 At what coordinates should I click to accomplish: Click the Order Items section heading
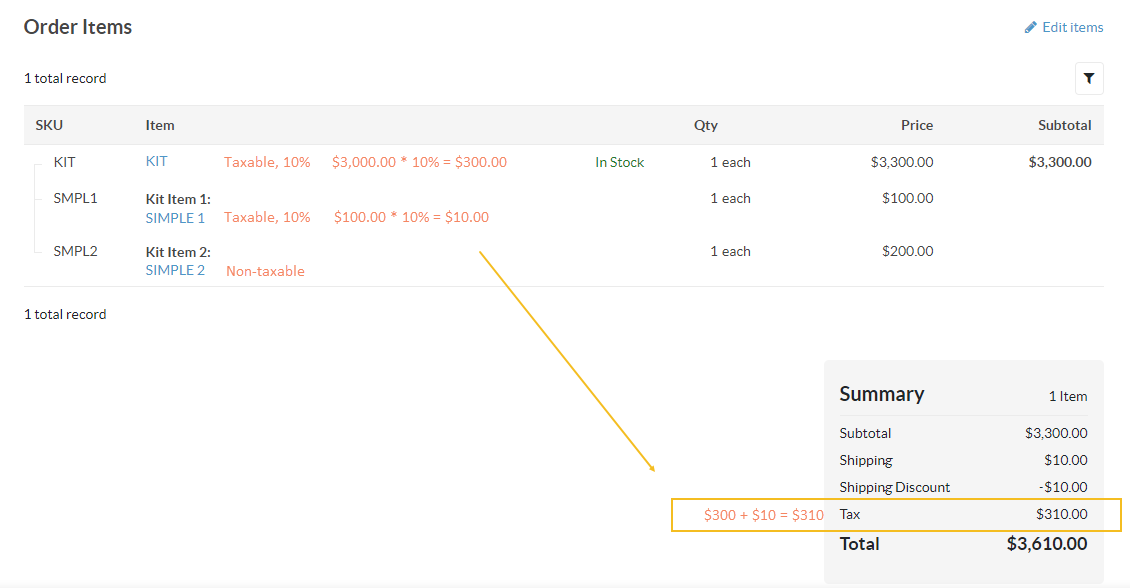(x=78, y=27)
